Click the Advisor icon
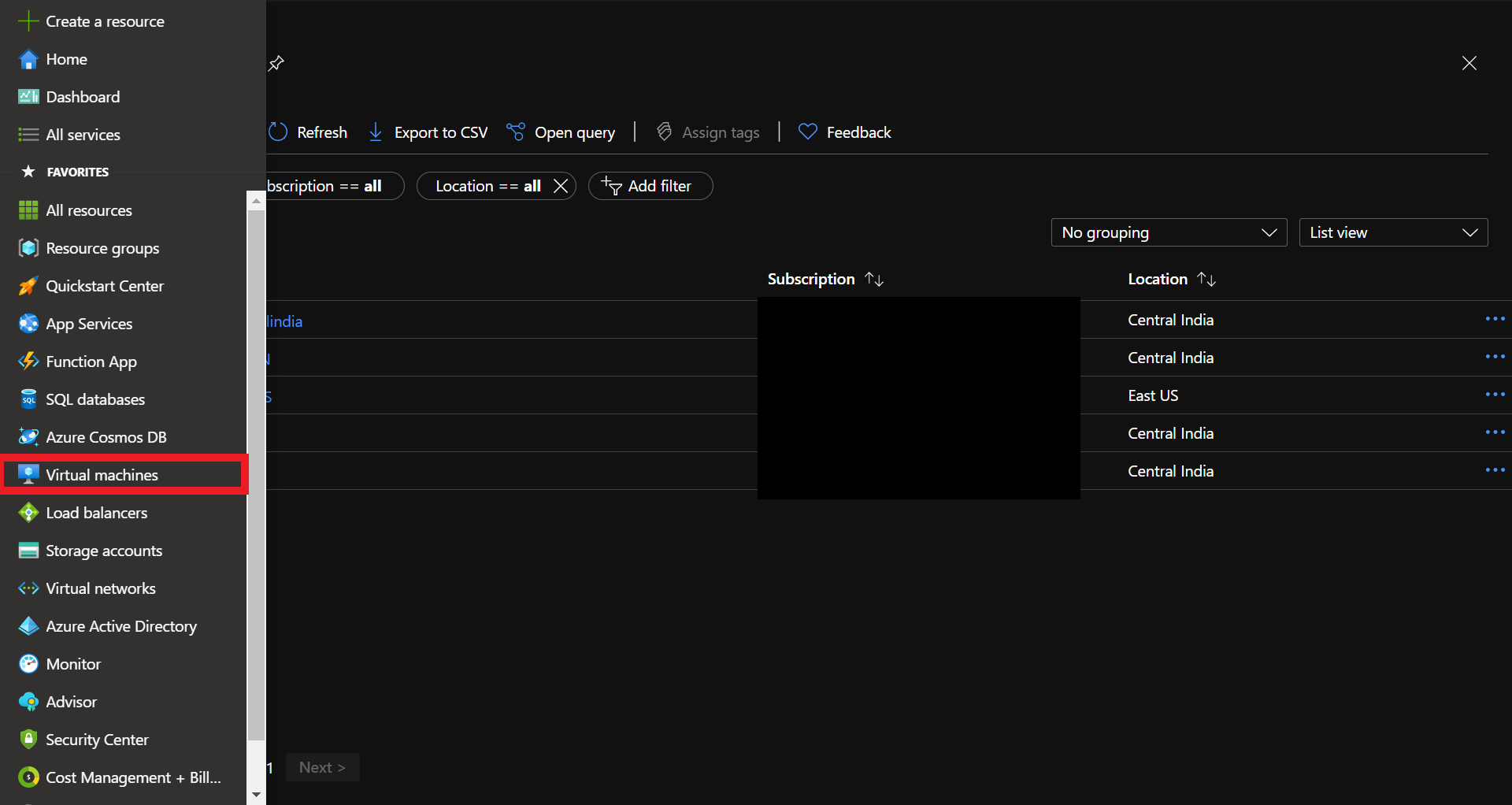Screen dimensions: 1512x805 point(28,702)
